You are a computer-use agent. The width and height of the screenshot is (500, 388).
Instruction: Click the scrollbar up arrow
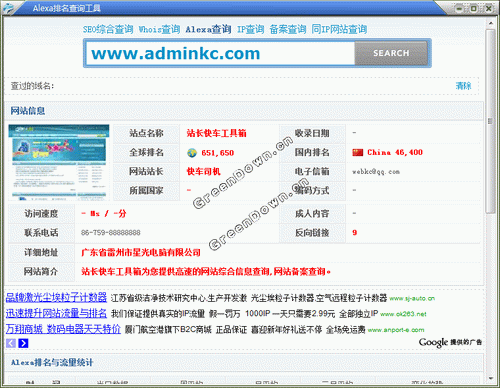tap(490, 23)
